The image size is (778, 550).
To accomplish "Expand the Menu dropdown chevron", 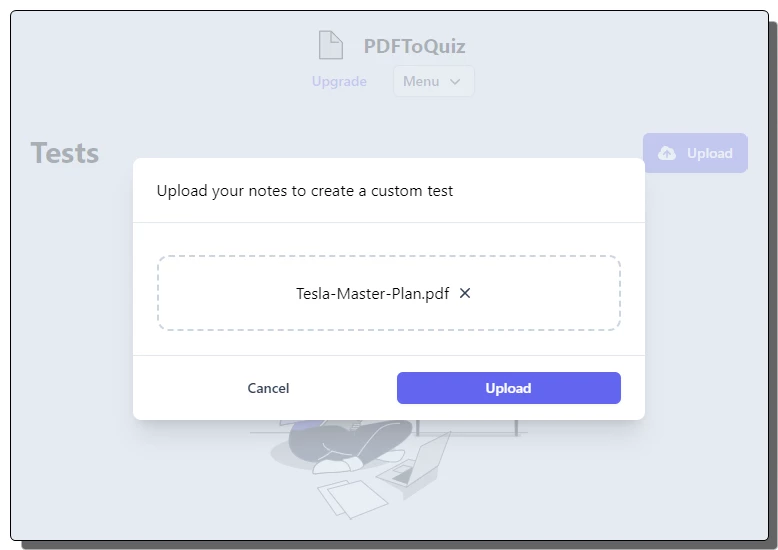I will pyautogui.click(x=455, y=81).
